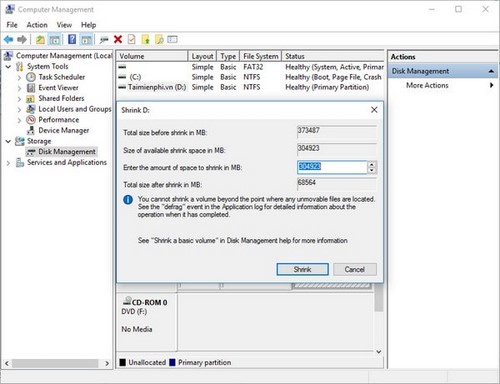Click the amount of space to shrink field
The image size is (500, 384).
pyautogui.click(x=332, y=167)
